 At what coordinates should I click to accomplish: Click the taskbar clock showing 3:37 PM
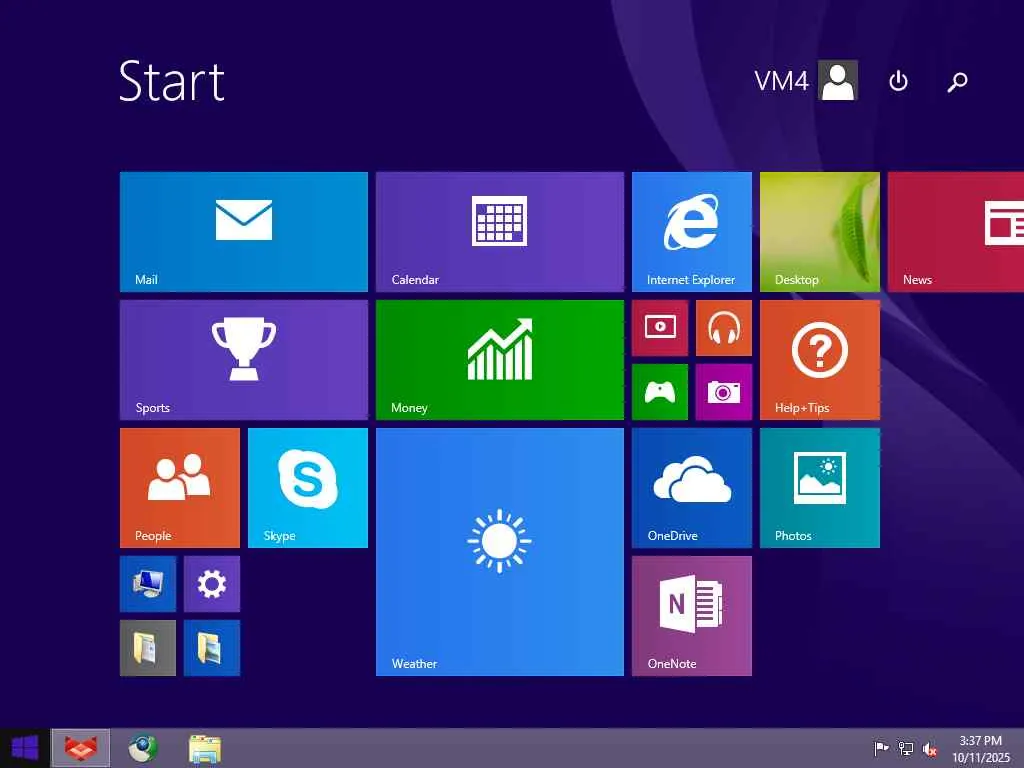click(x=980, y=749)
